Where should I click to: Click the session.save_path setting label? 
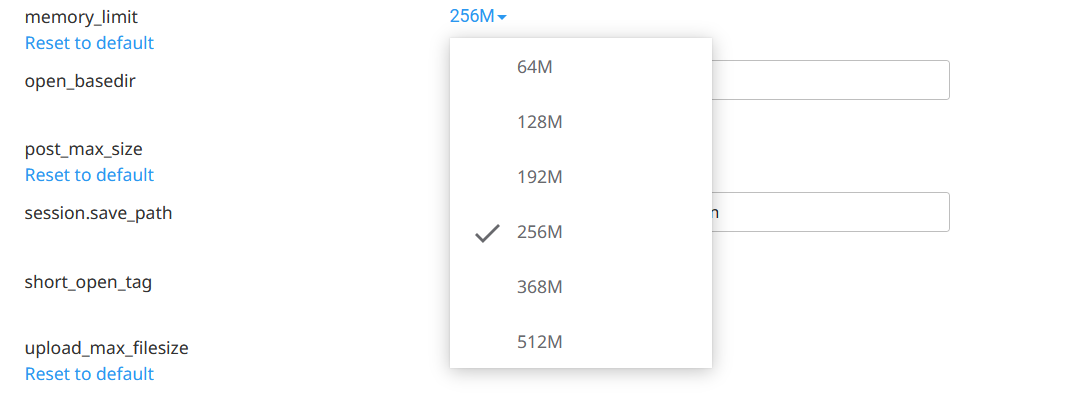(x=98, y=213)
